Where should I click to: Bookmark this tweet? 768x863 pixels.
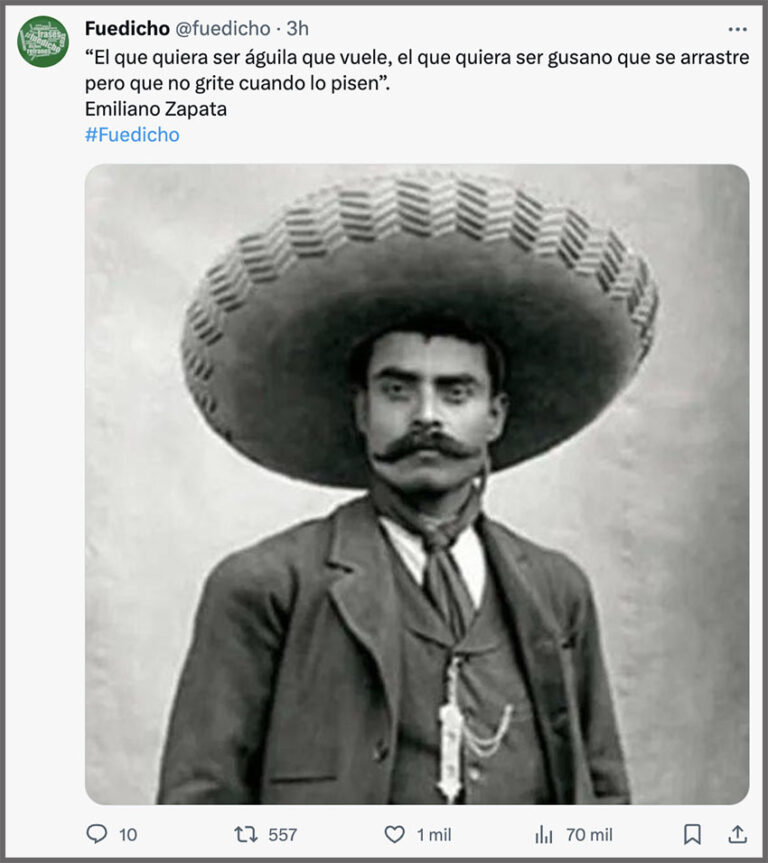pyautogui.click(x=692, y=834)
